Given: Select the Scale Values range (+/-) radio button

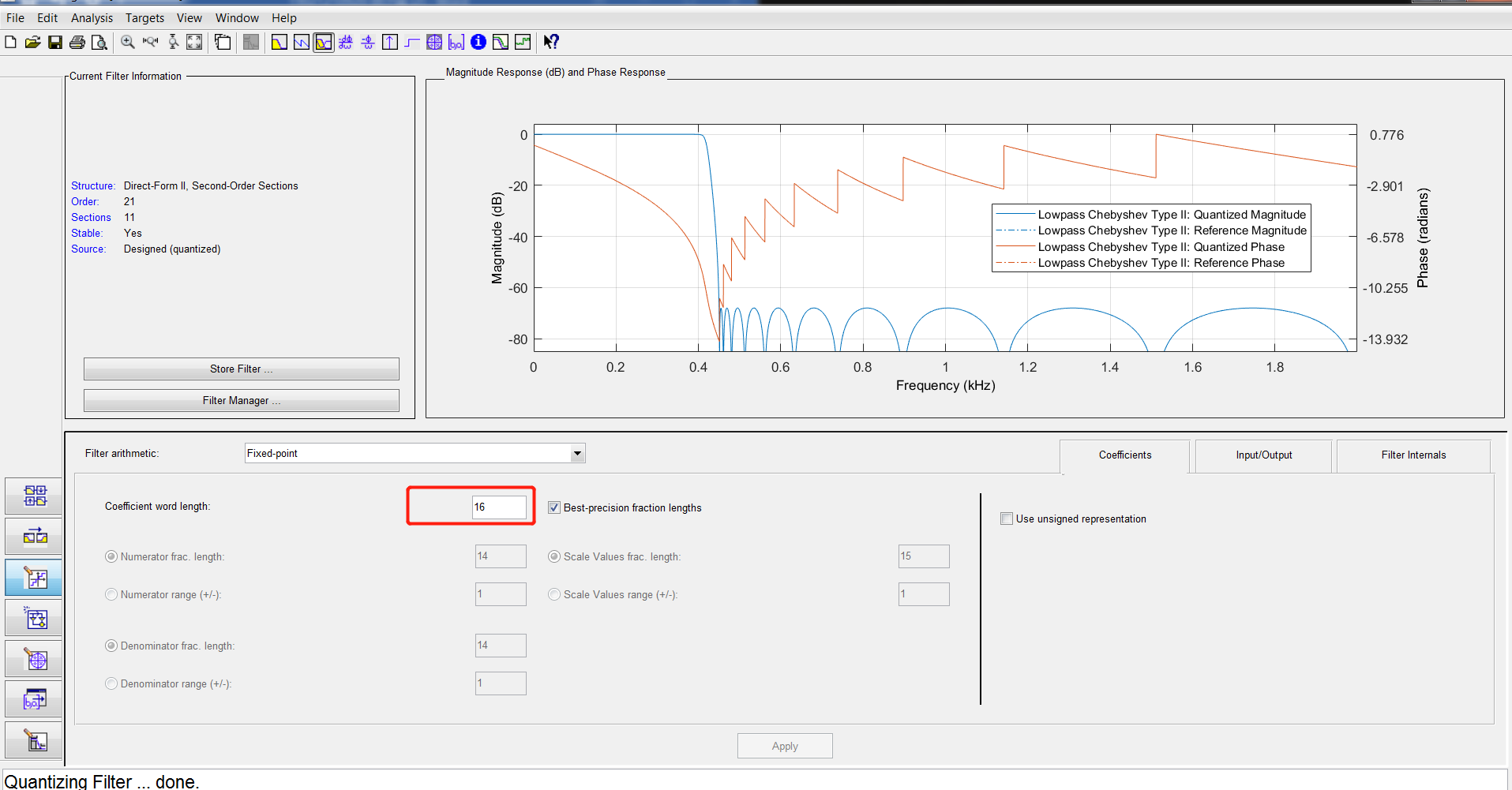Looking at the screenshot, I should 554,594.
